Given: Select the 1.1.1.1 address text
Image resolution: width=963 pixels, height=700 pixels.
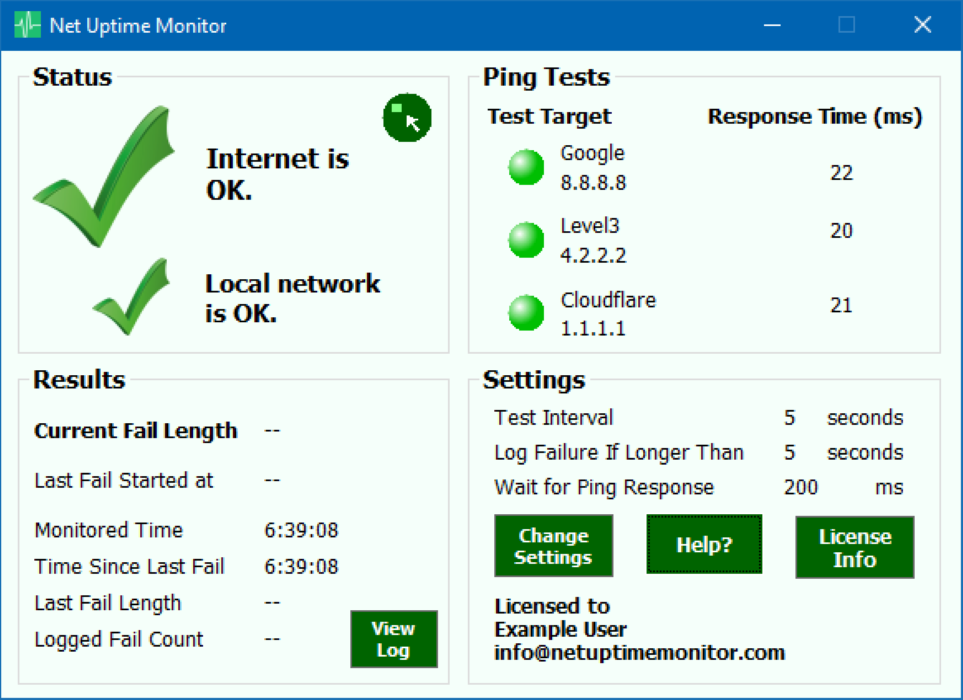Looking at the screenshot, I should pos(593,329).
